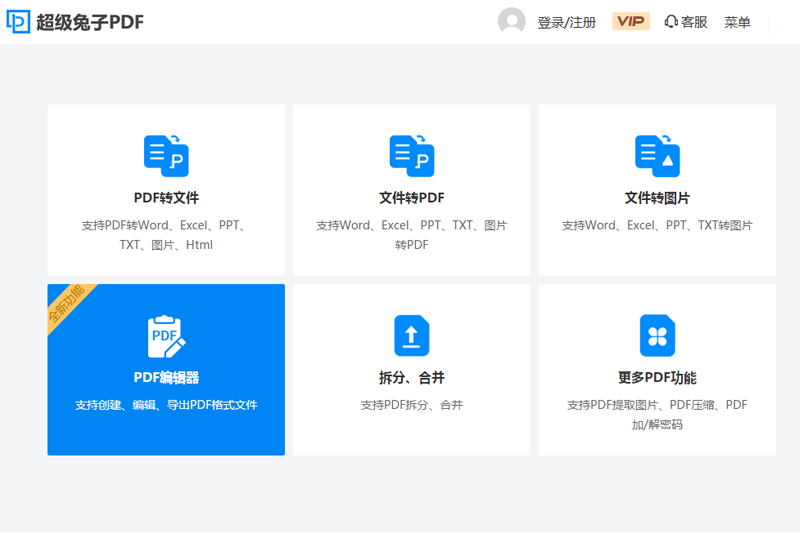The height and width of the screenshot is (533, 800).
Task: Click 支持Word、Excel、PPT、TXT、图片 转PDF description
Action: [412, 235]
